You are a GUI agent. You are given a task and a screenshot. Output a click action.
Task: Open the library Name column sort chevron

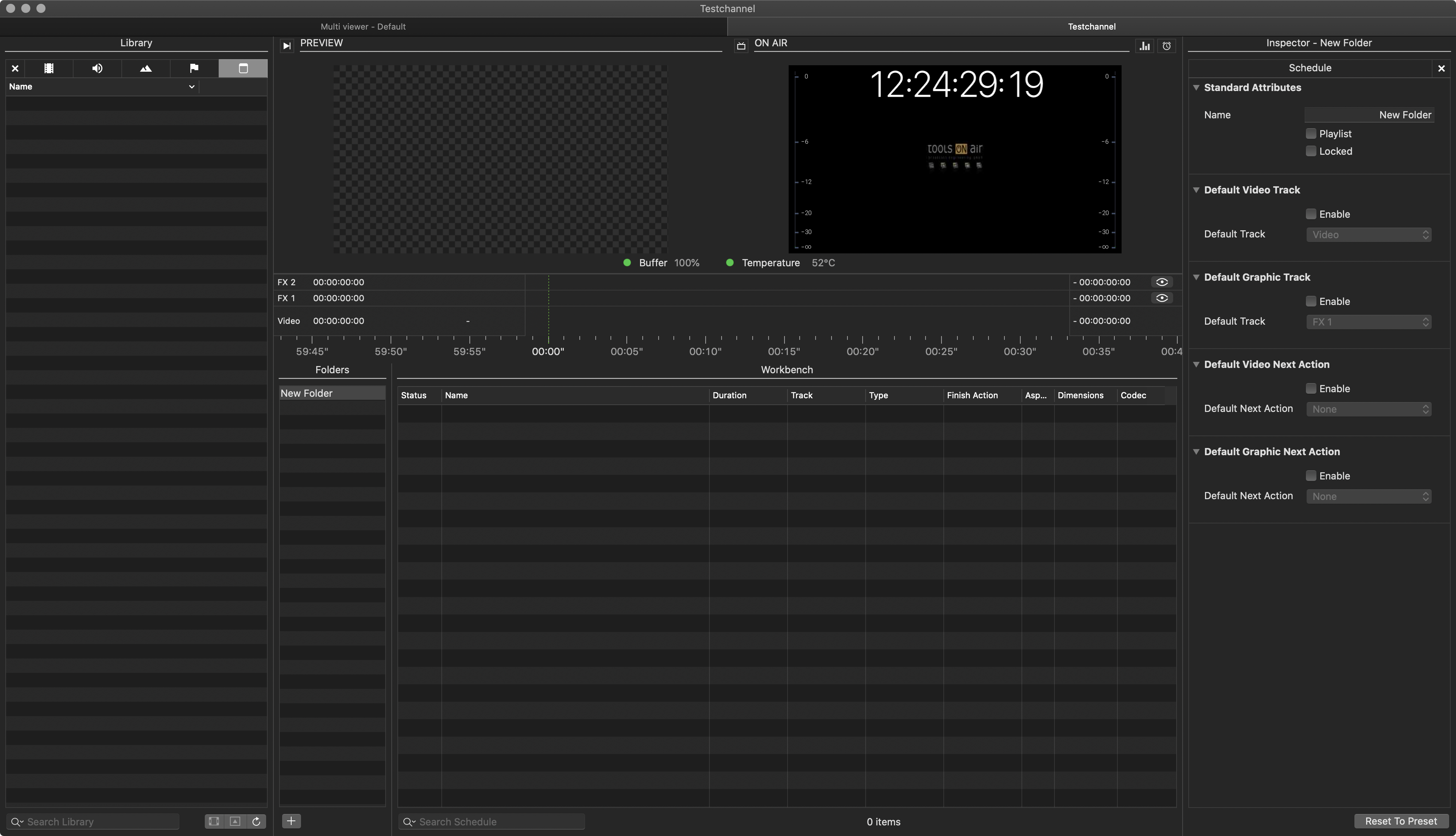(x=192, y=87)
